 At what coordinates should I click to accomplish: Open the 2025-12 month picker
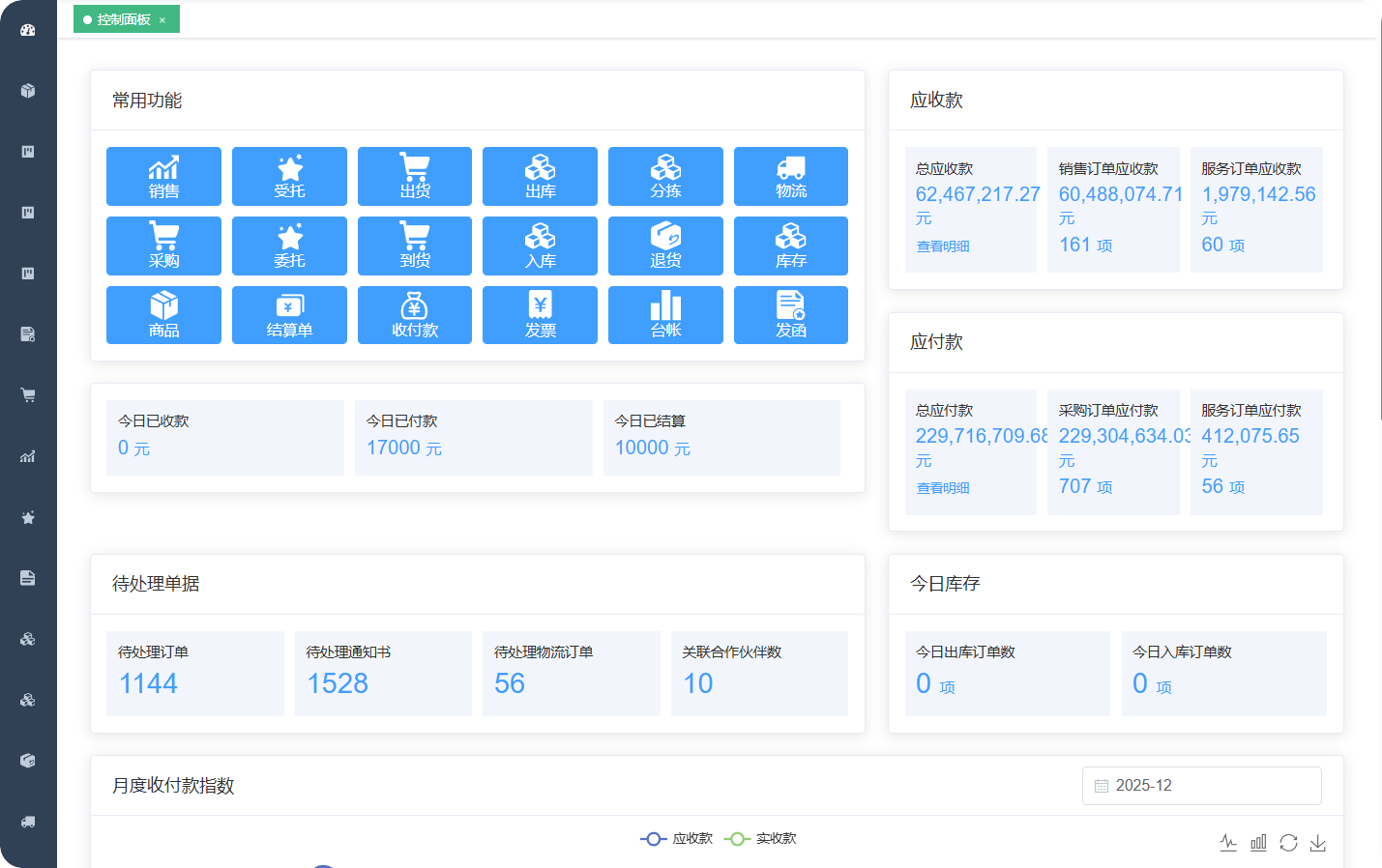click(x=1201, y=786)
